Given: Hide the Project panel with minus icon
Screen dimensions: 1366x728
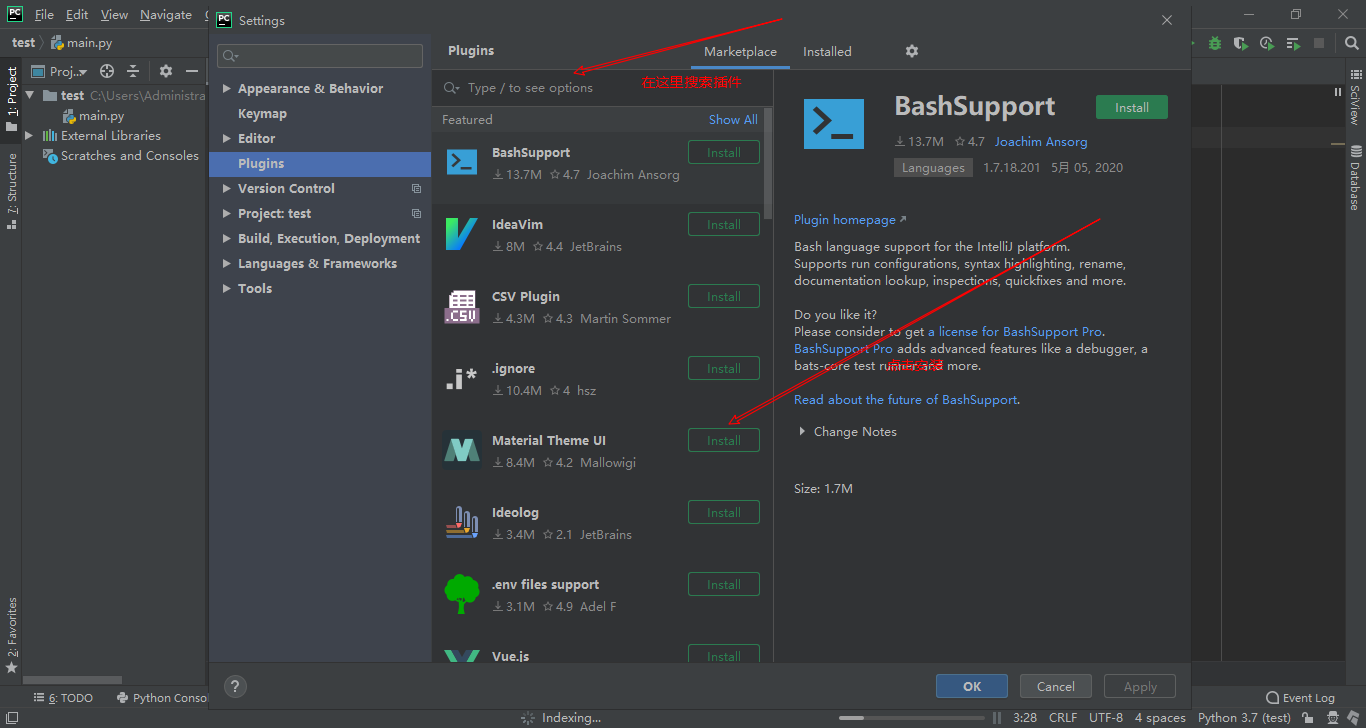Looking at the screenshot, I should (x=192, y=71).
